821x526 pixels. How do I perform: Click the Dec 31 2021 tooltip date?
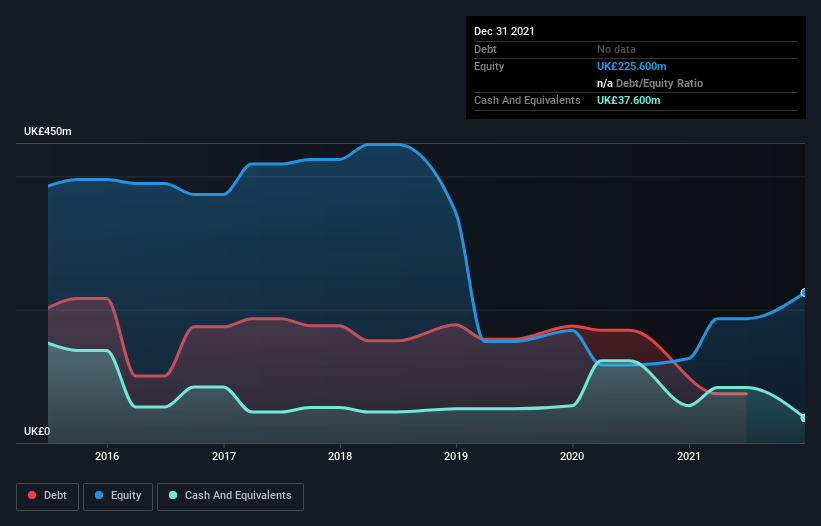504,31
